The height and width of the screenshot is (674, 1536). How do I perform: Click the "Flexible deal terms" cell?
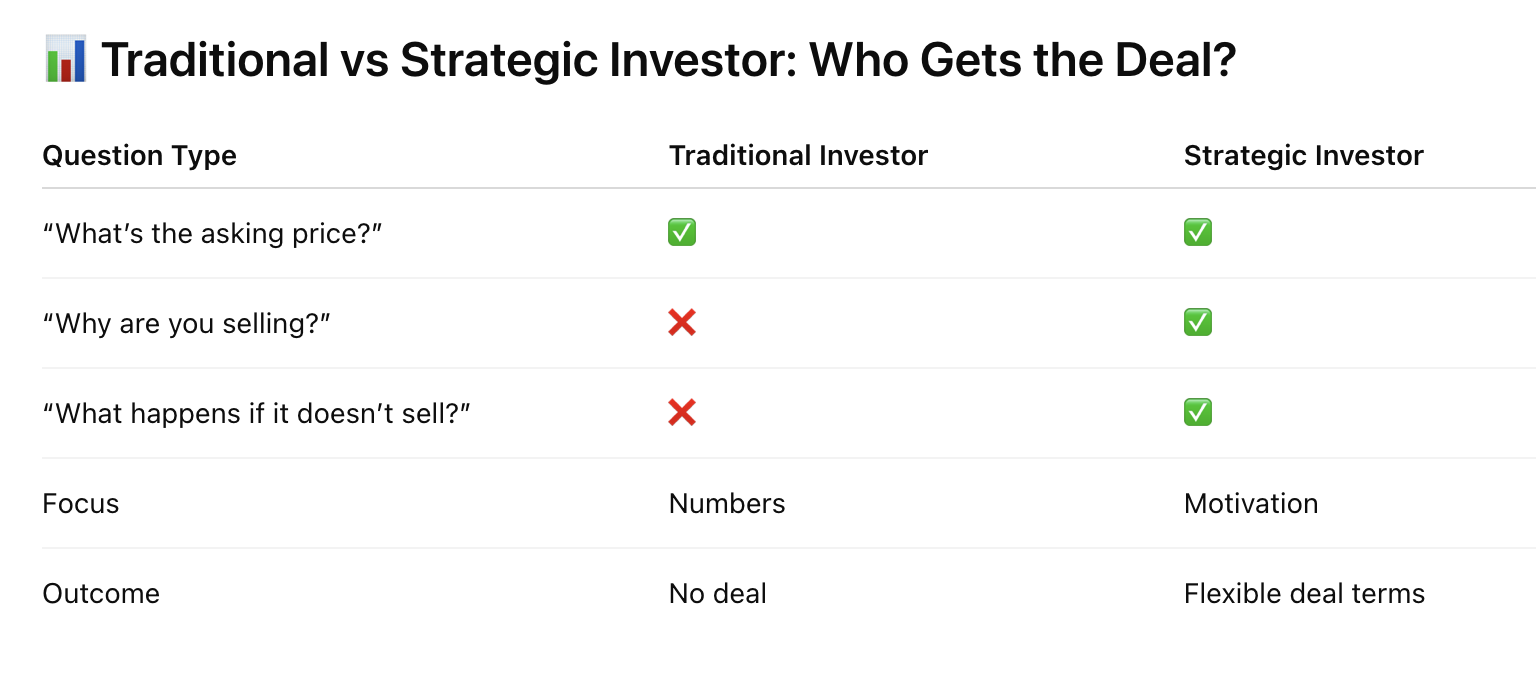click(1304, 594)
